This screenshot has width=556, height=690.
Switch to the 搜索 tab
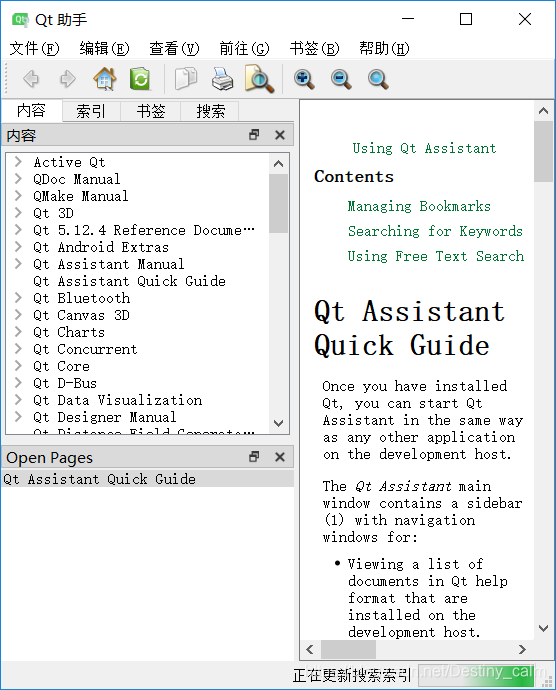point(210,111)
